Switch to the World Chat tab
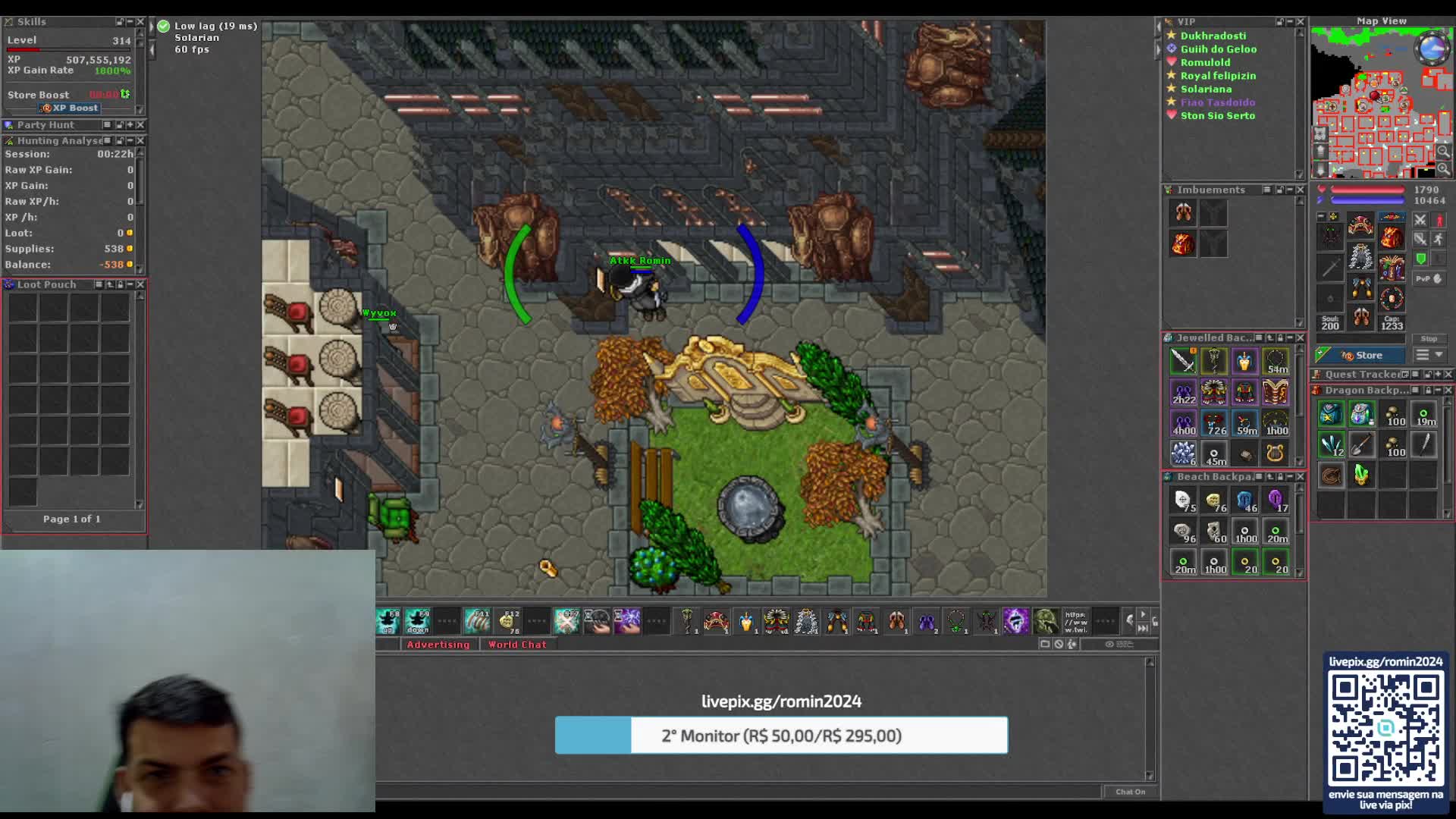The image size is (1456, 819). 517,645
